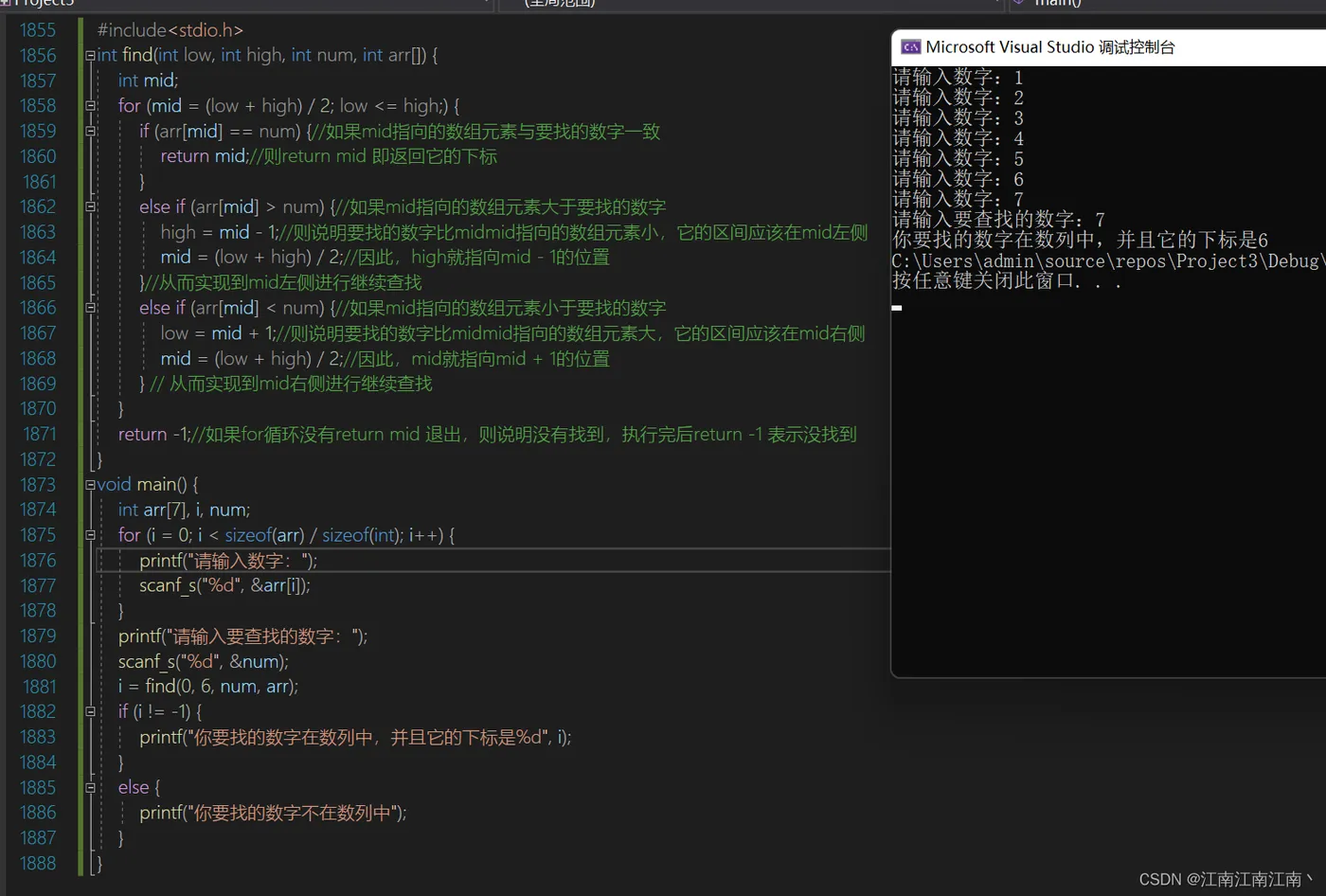The width and height of the screenshot is (1326, 896).
Task: Click '按任意键关闭此窗口' in console
Action: pyautogui.click(x=1007, y=281)
